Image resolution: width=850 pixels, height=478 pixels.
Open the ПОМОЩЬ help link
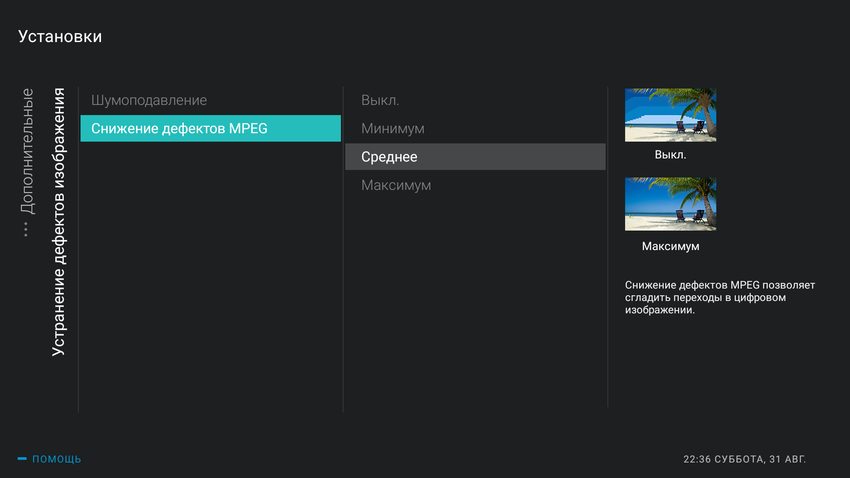coord(56,459)
